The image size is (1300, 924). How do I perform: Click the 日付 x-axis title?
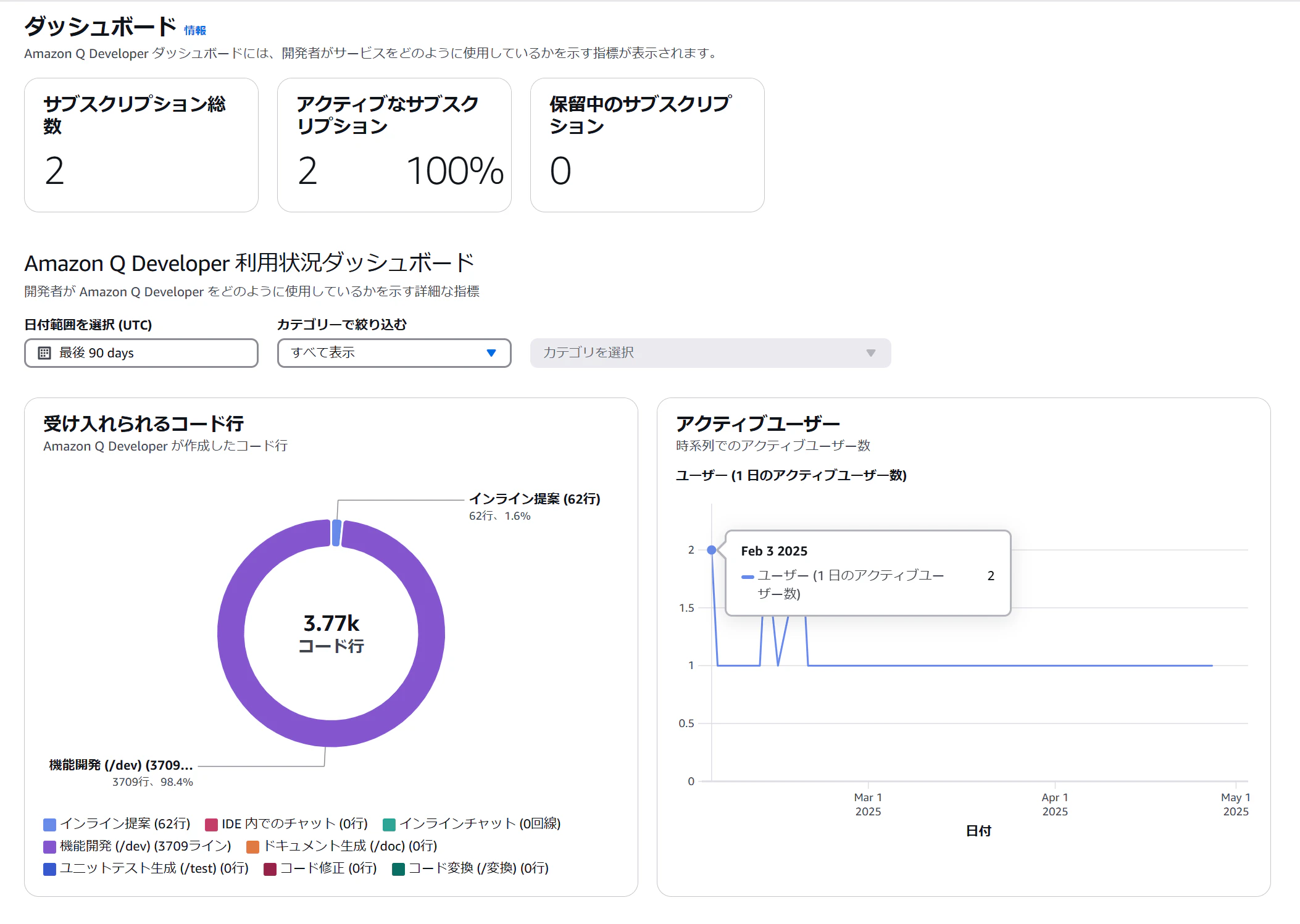pyautogui.click(x=978, y=831)
